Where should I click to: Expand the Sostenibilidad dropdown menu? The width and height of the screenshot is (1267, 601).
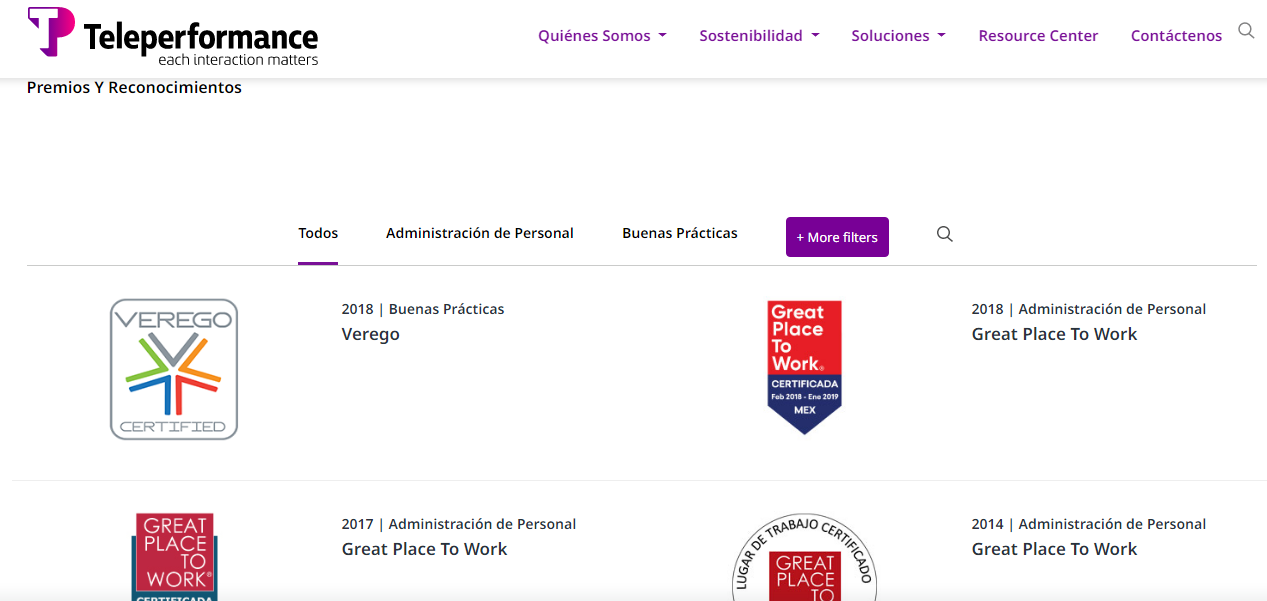759,36
